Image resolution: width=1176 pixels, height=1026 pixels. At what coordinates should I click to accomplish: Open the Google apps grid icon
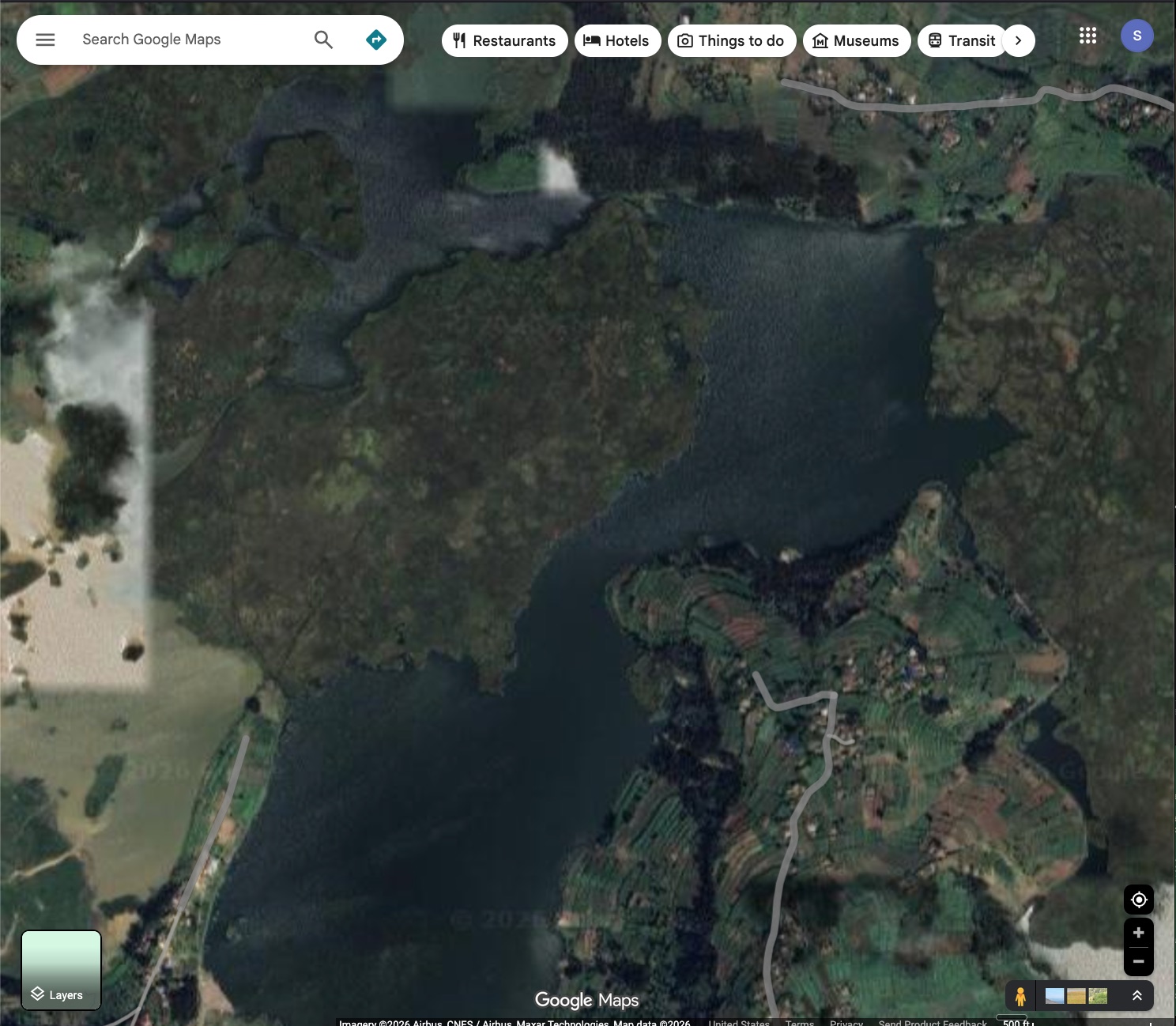(x=1088, y=36)
